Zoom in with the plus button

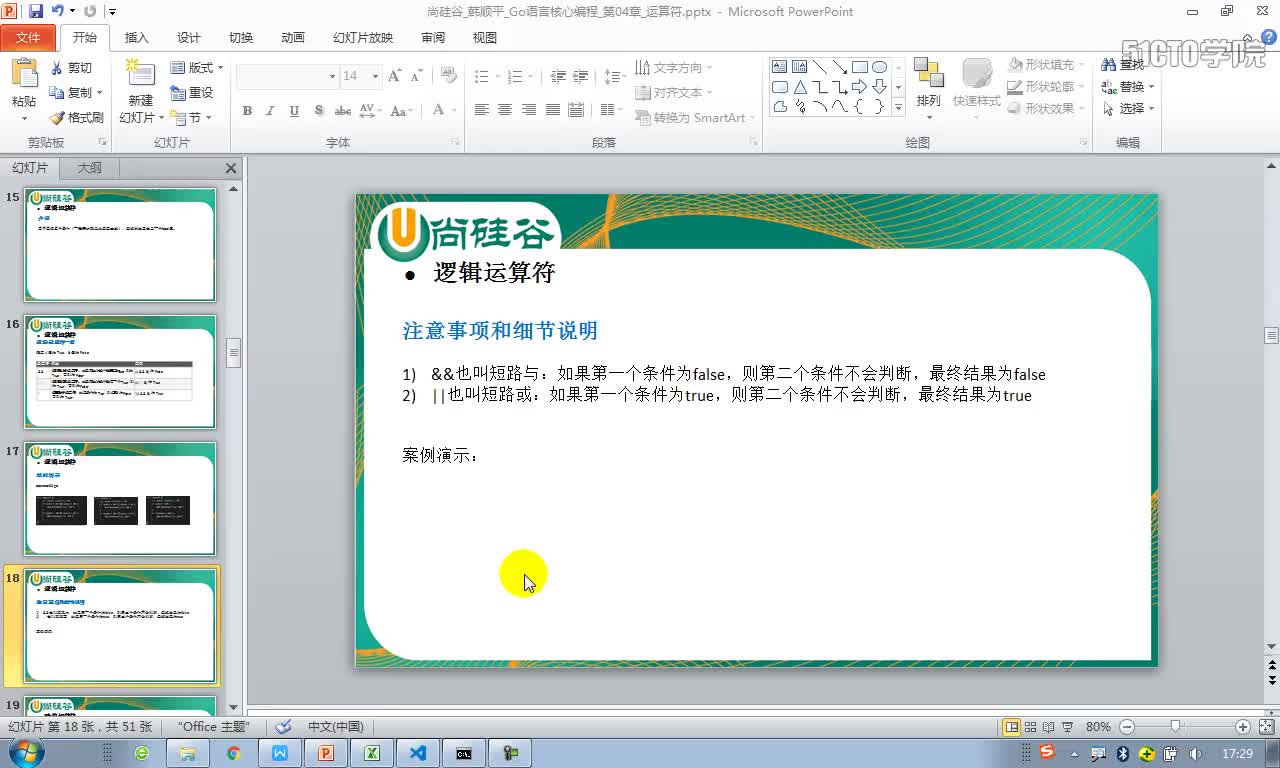click(1243, 727)
